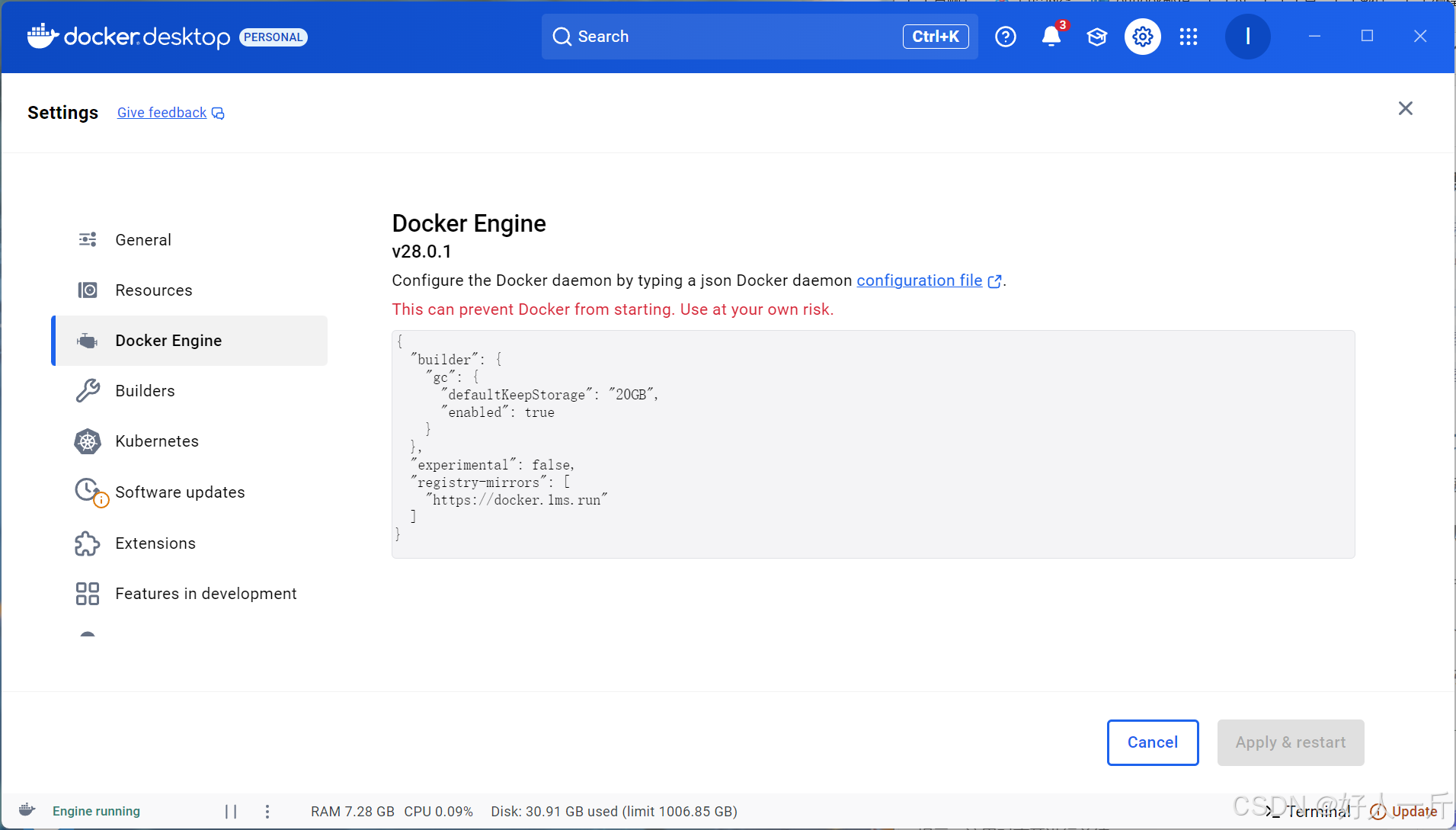Click the Apply & restart button
Viewport: 1456px width, 830px height.
pos(1291,742)
